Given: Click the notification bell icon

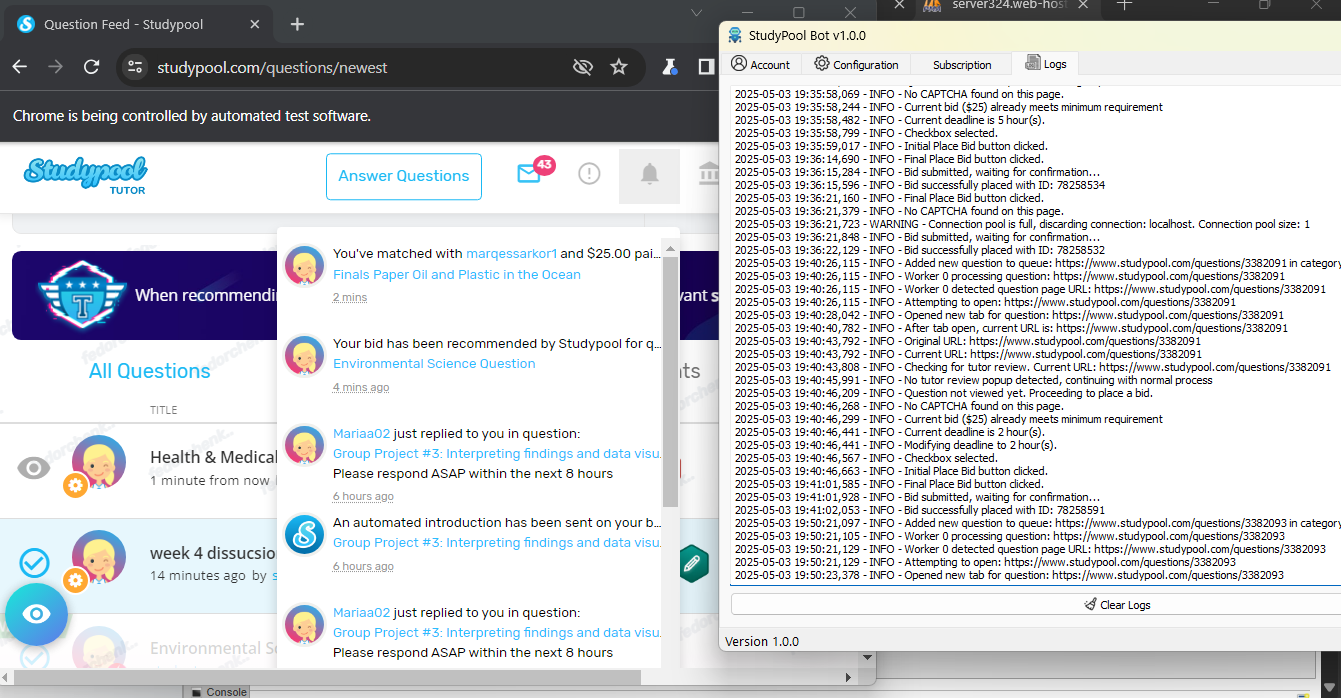Looking at the screenshot, I should click(649, 175).
